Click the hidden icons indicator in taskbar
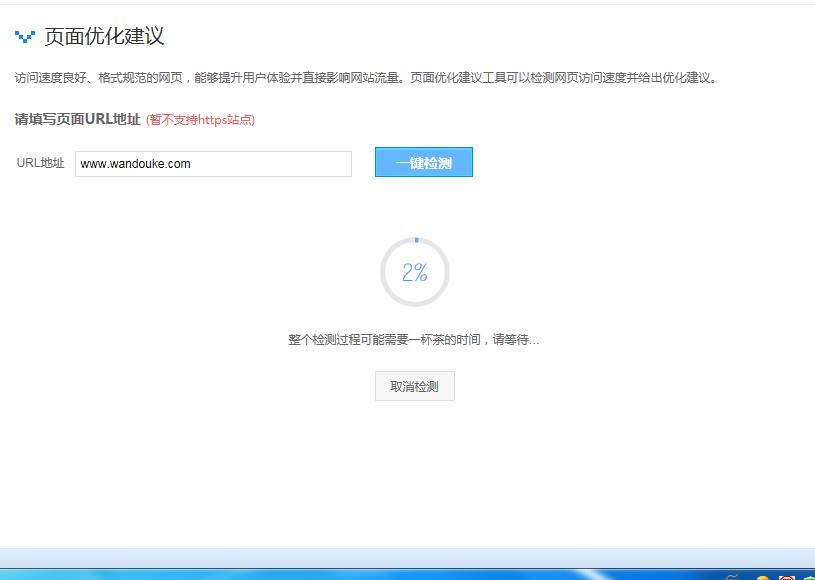This screenshot has width=815, height=580. 732,578
